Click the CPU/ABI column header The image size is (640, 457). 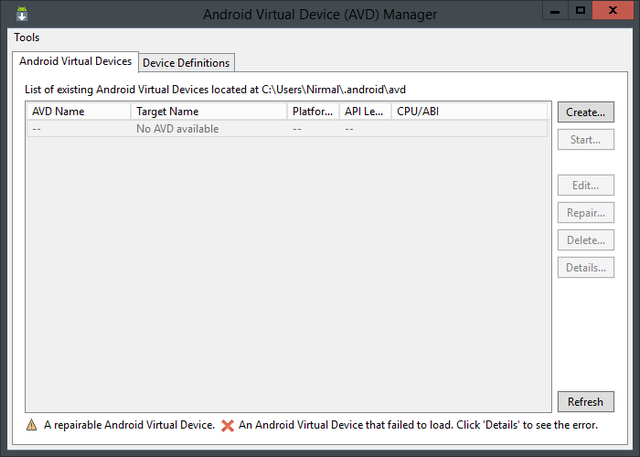[469, 111]
